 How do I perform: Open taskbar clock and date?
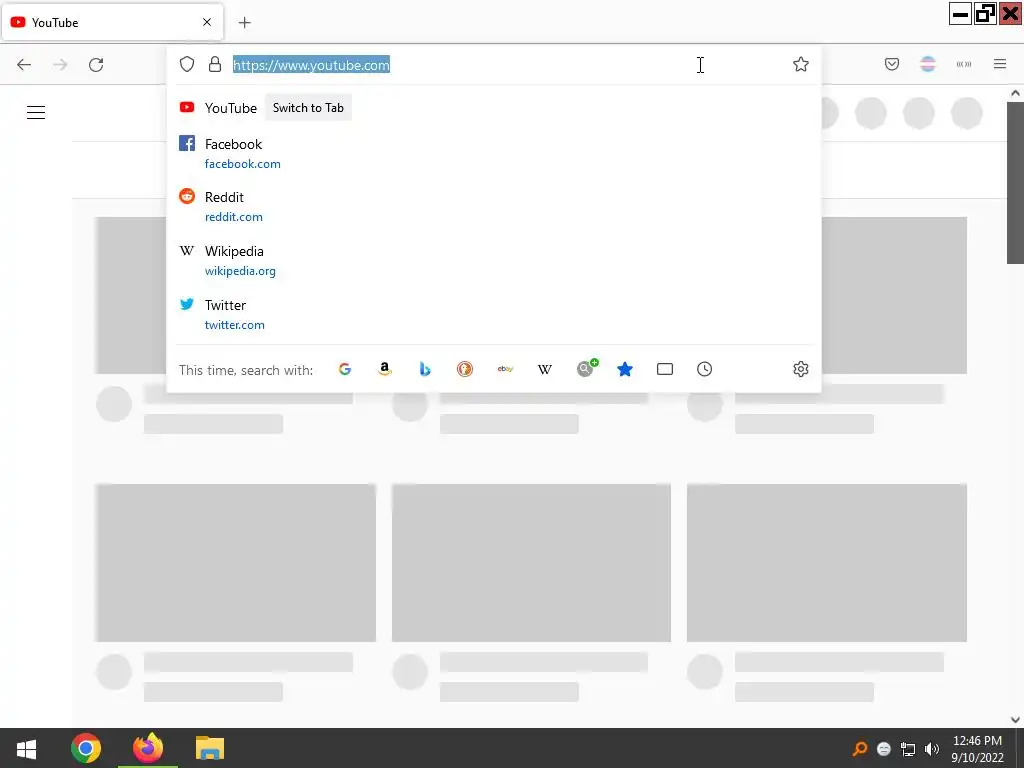tap(977, 748)
